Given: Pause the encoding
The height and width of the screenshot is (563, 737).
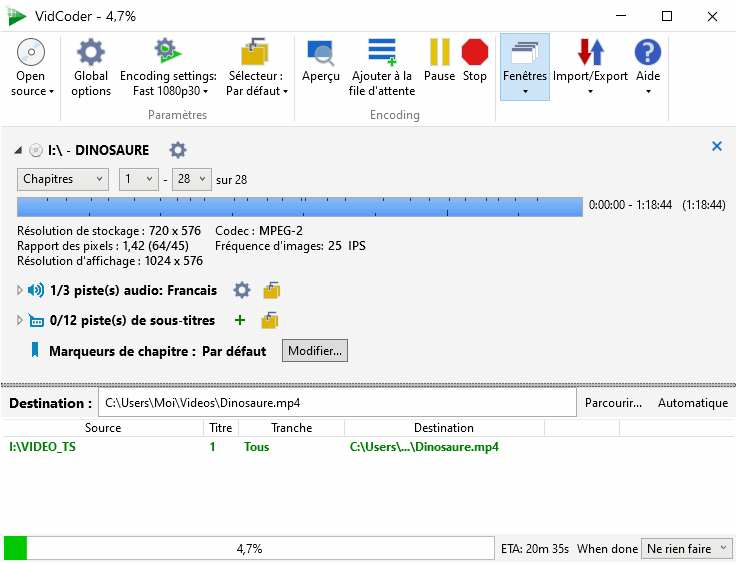Looking at the screenshot, I should tap(439, 61).
